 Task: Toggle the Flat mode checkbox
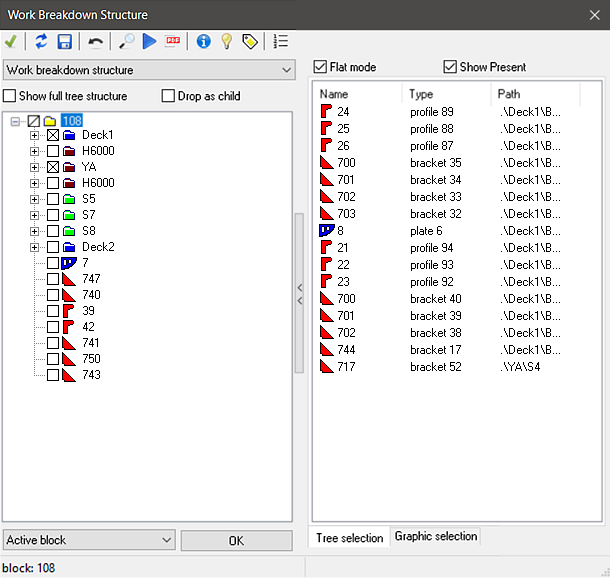[320, 67]
